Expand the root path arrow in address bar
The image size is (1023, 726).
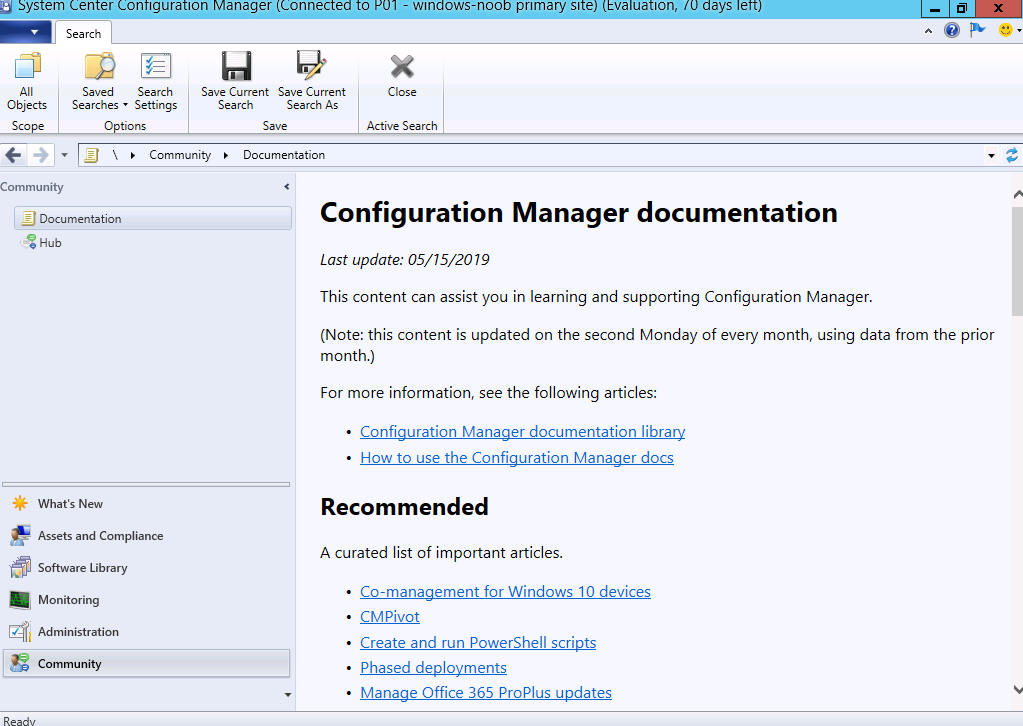click(x=132, y=155)
